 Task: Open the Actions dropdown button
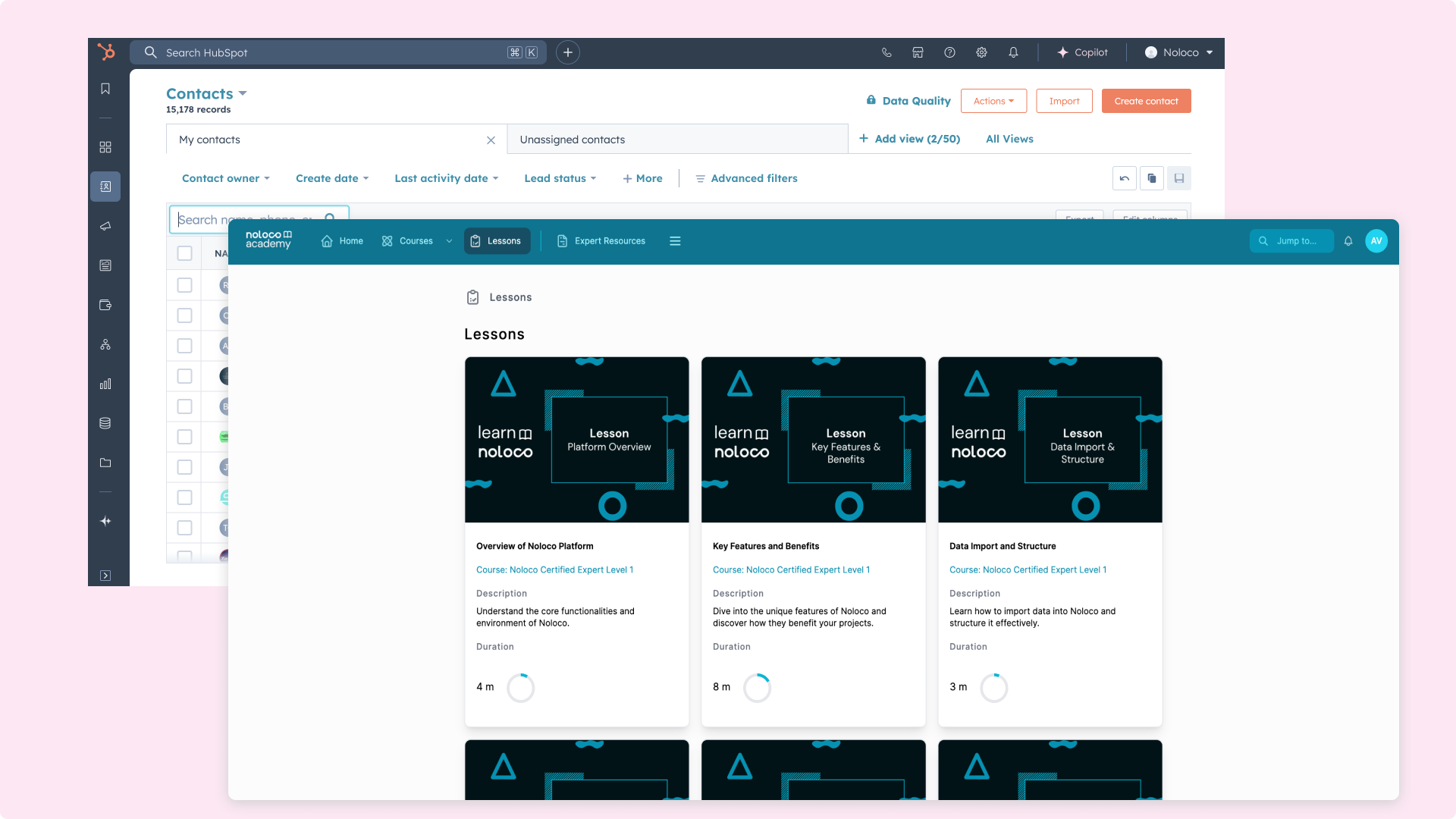[993, 101]
